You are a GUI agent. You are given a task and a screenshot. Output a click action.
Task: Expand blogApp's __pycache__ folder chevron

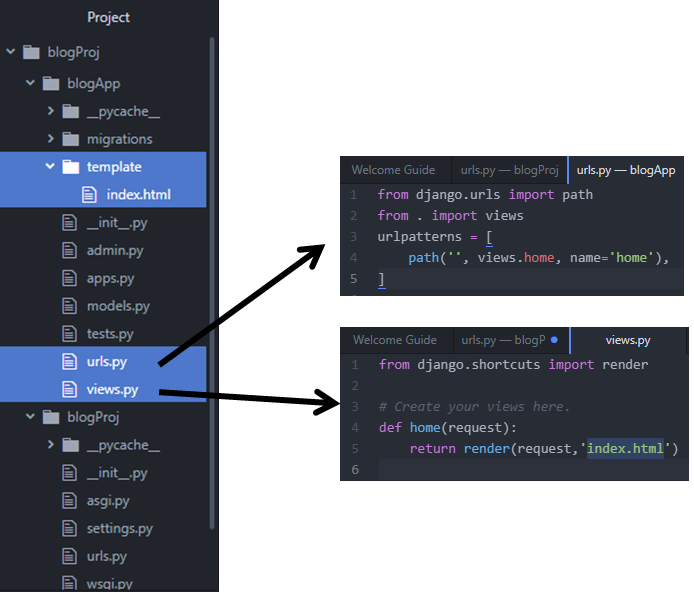click(x=50, y=111)
